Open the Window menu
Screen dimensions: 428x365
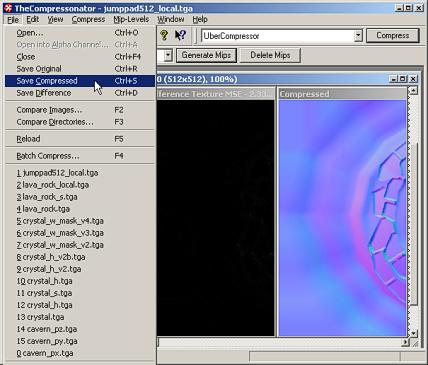(171, 20)
